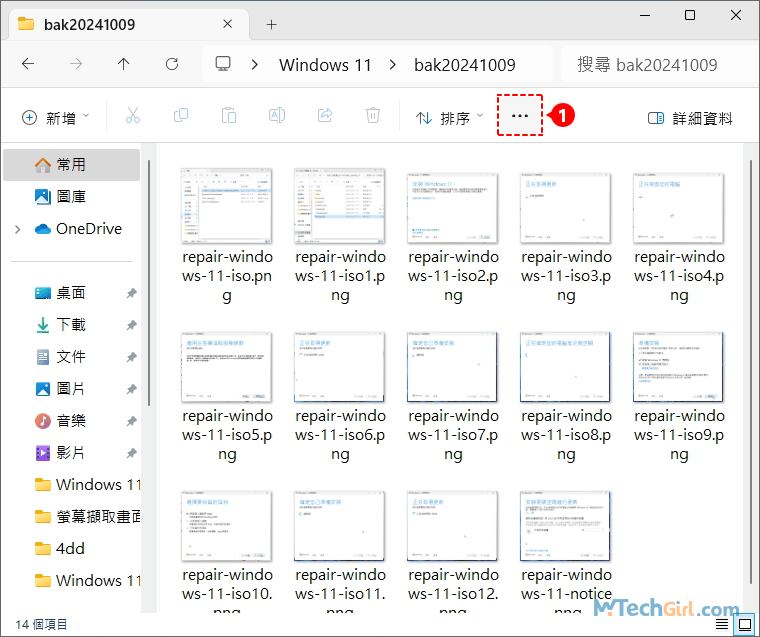760x637 pixels.
Task: Open the 排序 sort dropdown
Action: pos(450,118)
